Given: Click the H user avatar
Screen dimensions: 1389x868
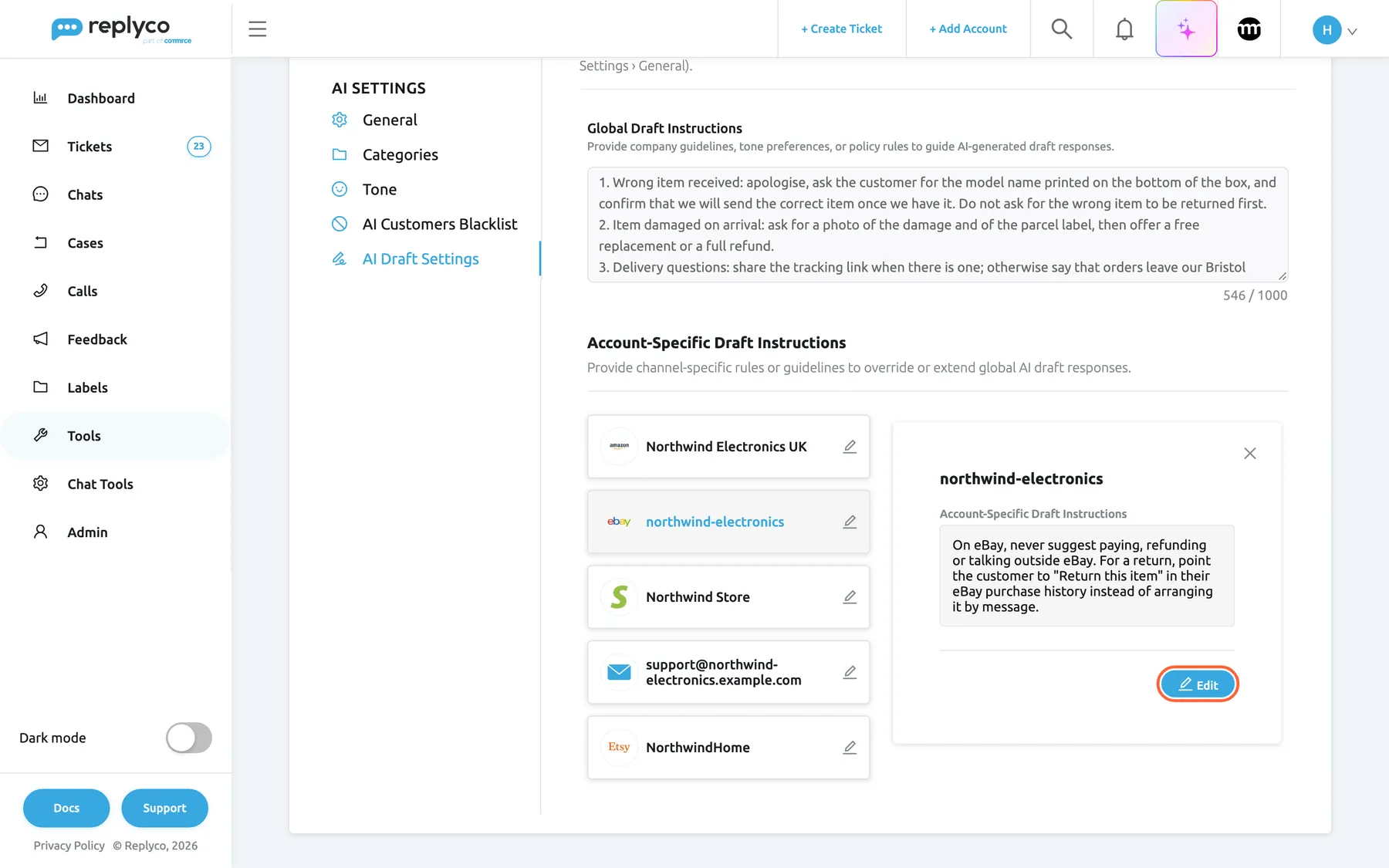Looking at the screenshot, I should (x=1326, y=30).
